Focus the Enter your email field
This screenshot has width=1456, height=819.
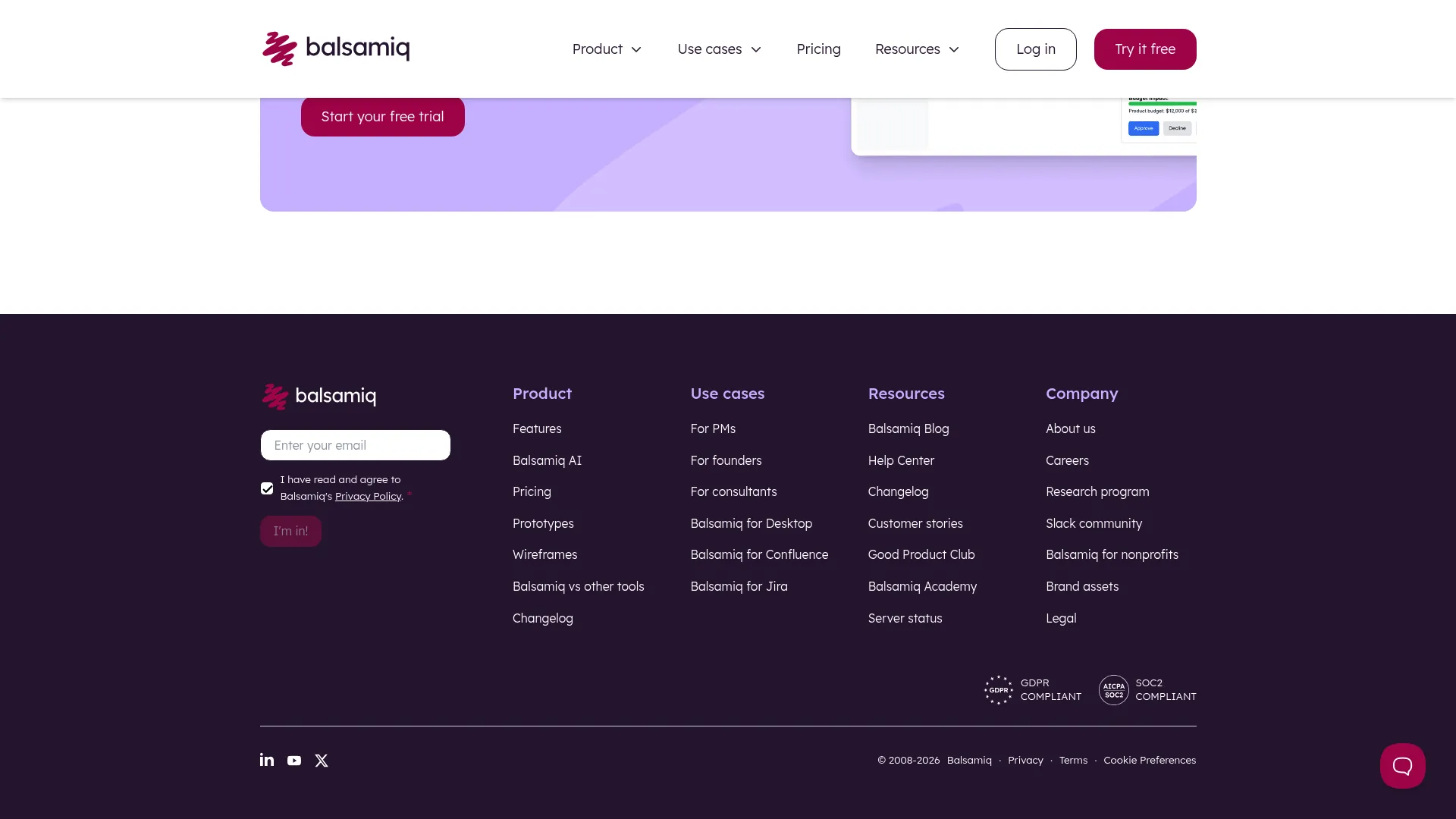click(x=356, y=445)
